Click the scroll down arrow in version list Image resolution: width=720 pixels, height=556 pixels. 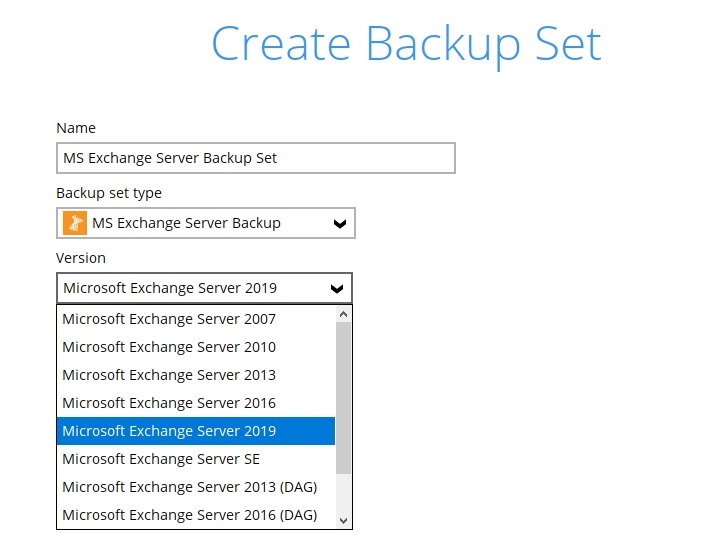coord(344,520)
